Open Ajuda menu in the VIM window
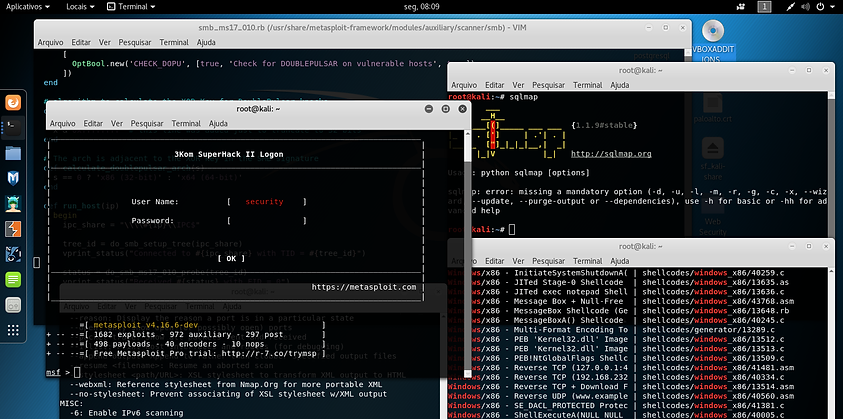Image resolution: width=843 pixels, height=419 pixels. [x=206, y=42]
